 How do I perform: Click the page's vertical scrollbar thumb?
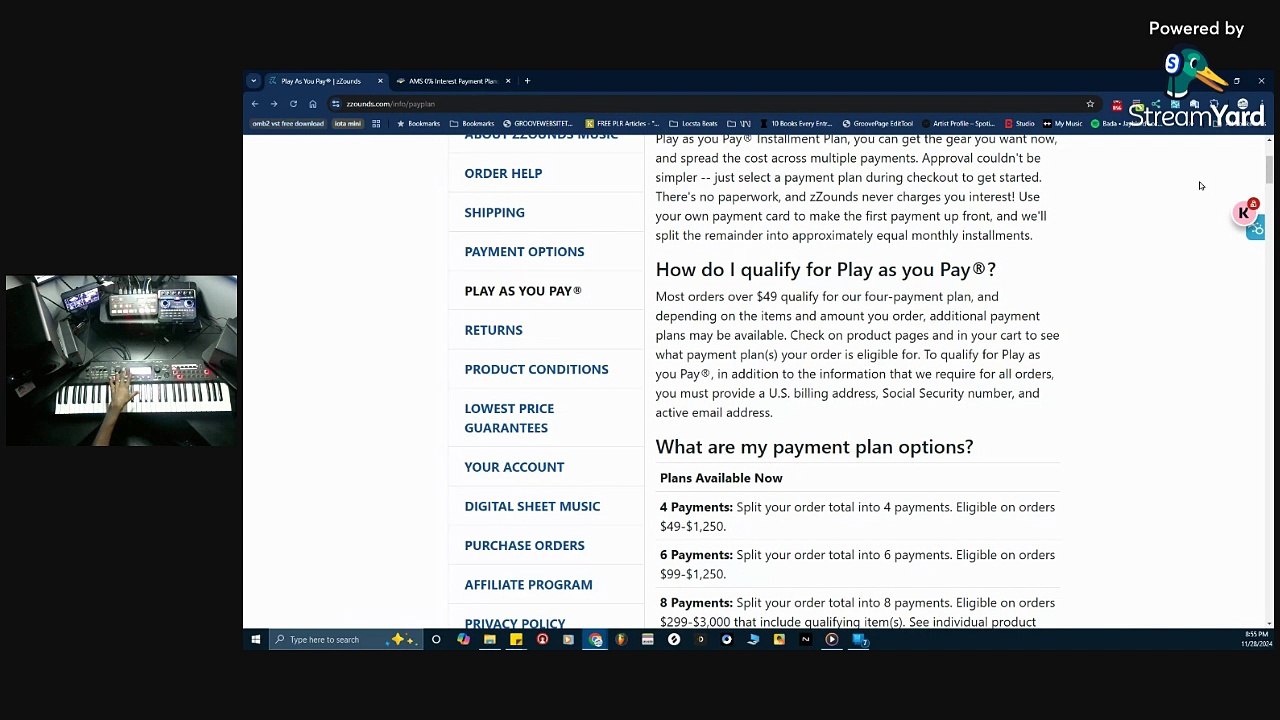pos(1269,170)
